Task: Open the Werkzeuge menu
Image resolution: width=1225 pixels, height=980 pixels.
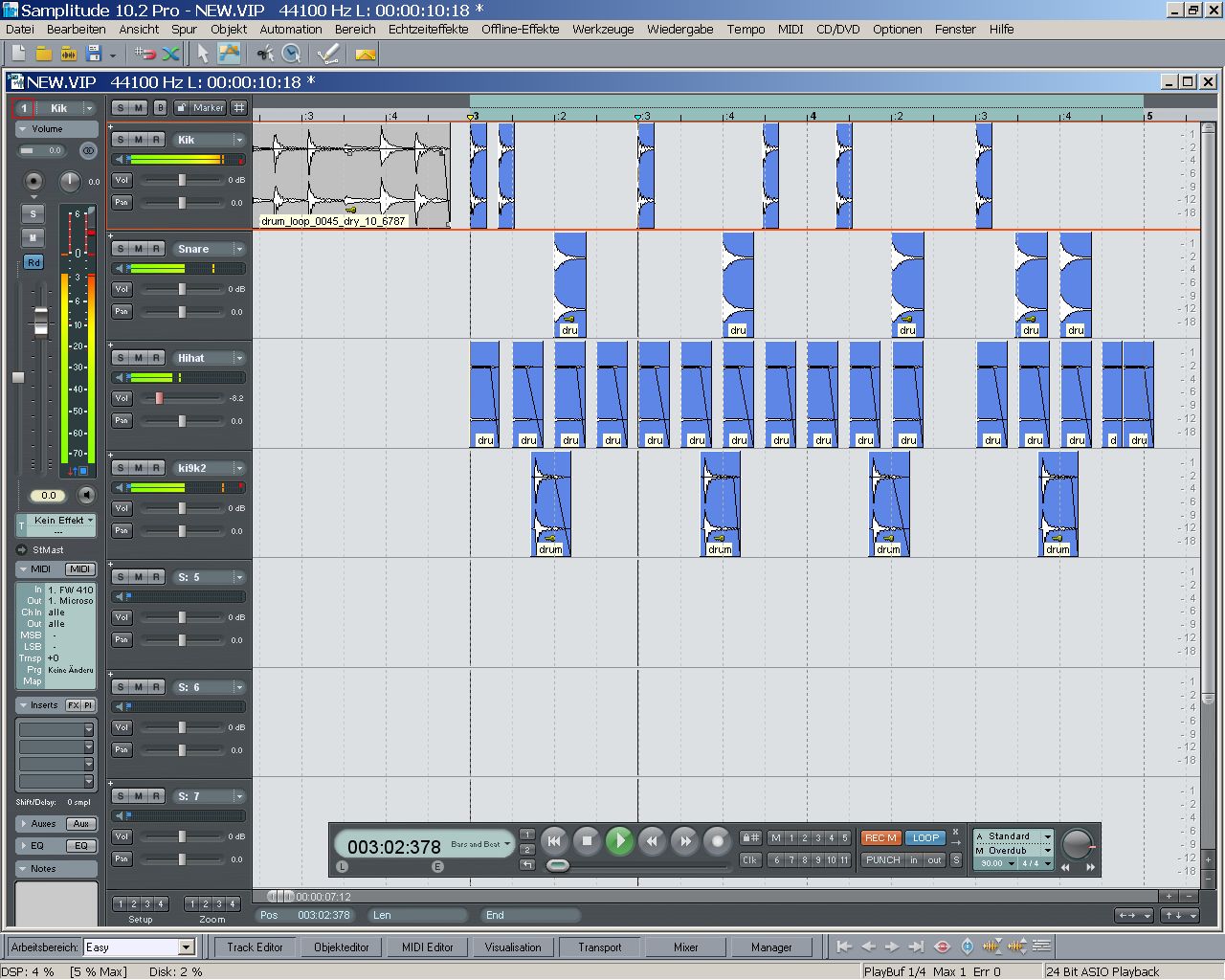Action: tap(603, 29)
